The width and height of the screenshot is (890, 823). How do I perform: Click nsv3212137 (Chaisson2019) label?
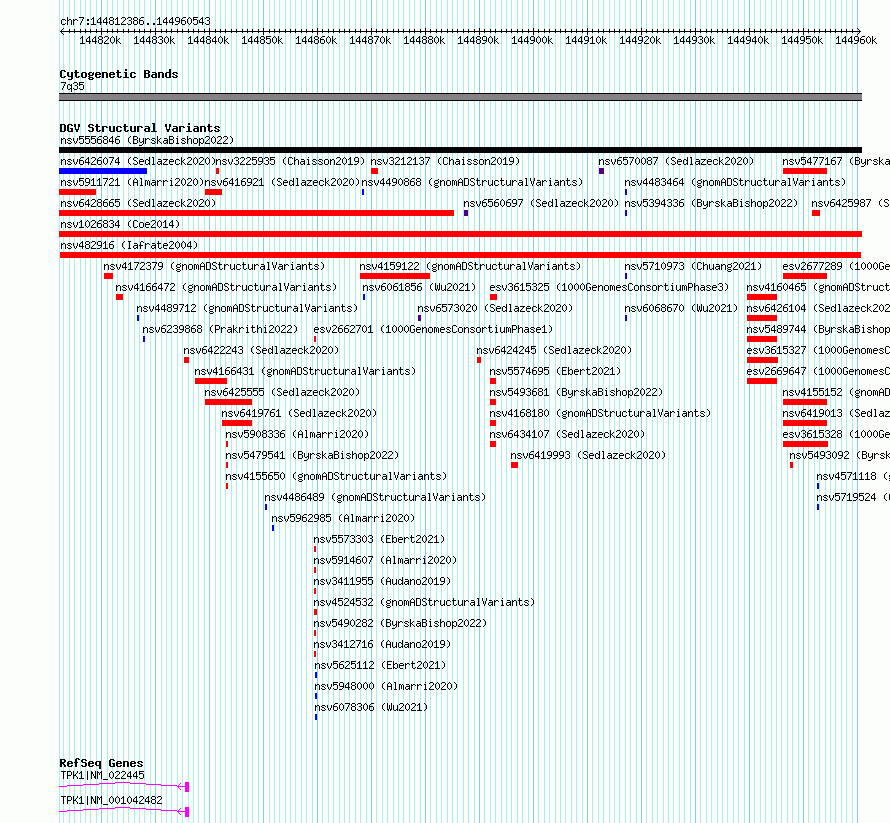[445, 161]
